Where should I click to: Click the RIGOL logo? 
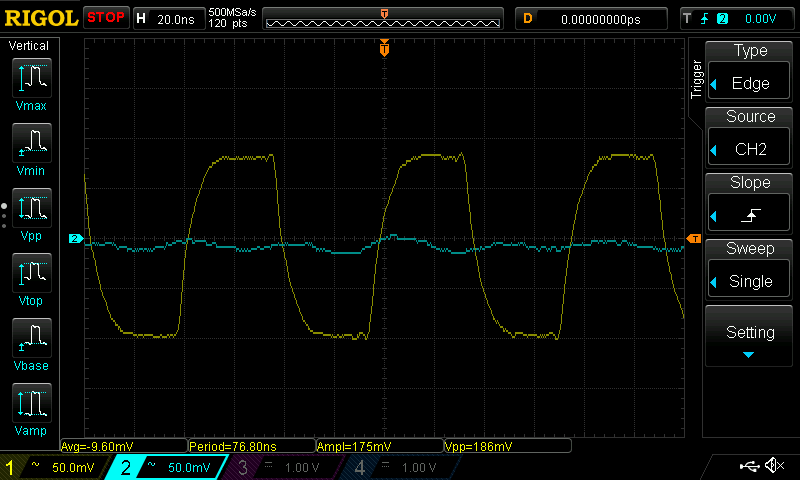pyautogui.click(x=41, y=18)
